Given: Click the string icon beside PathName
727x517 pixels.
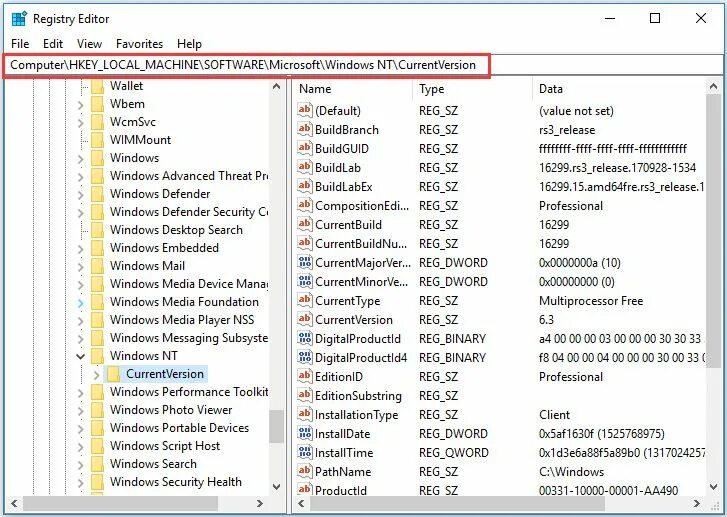Looking at the screenshot, I should [x=305, y=471].
